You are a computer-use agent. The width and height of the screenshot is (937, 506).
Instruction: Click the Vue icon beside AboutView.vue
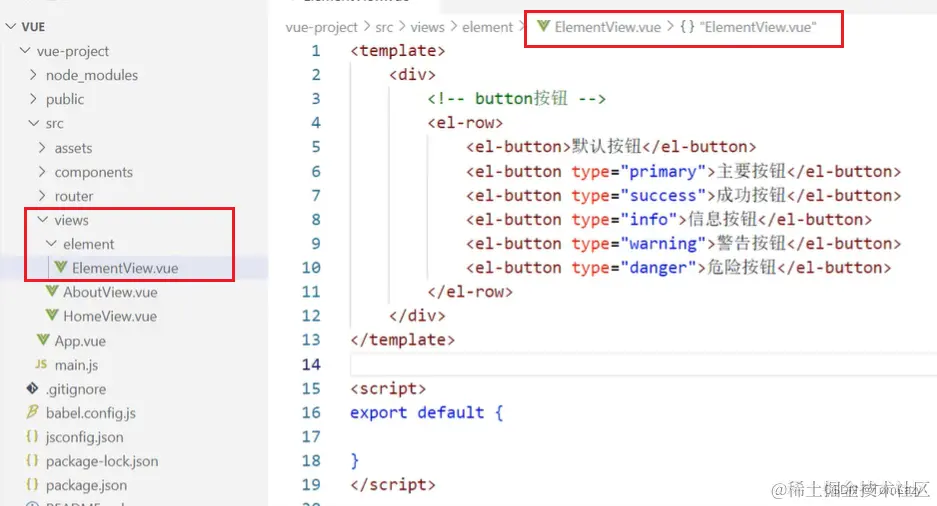tap(52, 292)
